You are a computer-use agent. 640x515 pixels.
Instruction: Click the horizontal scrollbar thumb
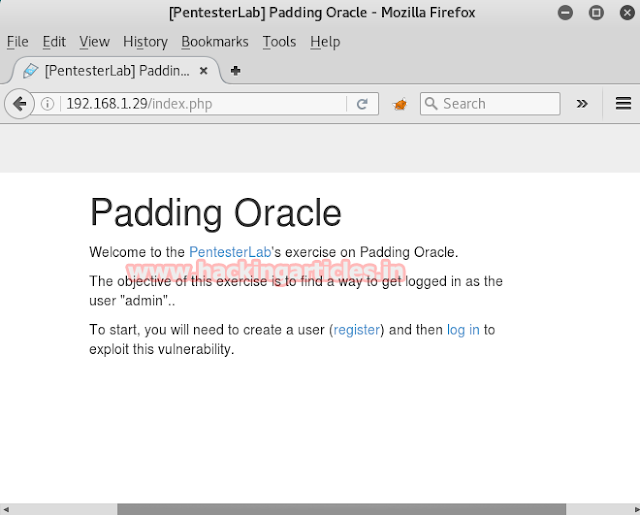341,509
